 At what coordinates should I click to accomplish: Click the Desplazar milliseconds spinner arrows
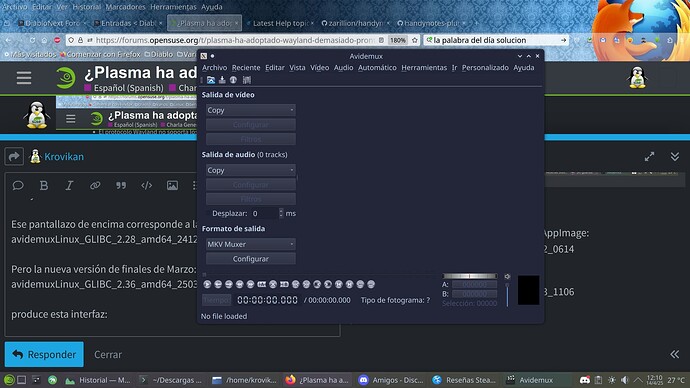tap(281, 213)
